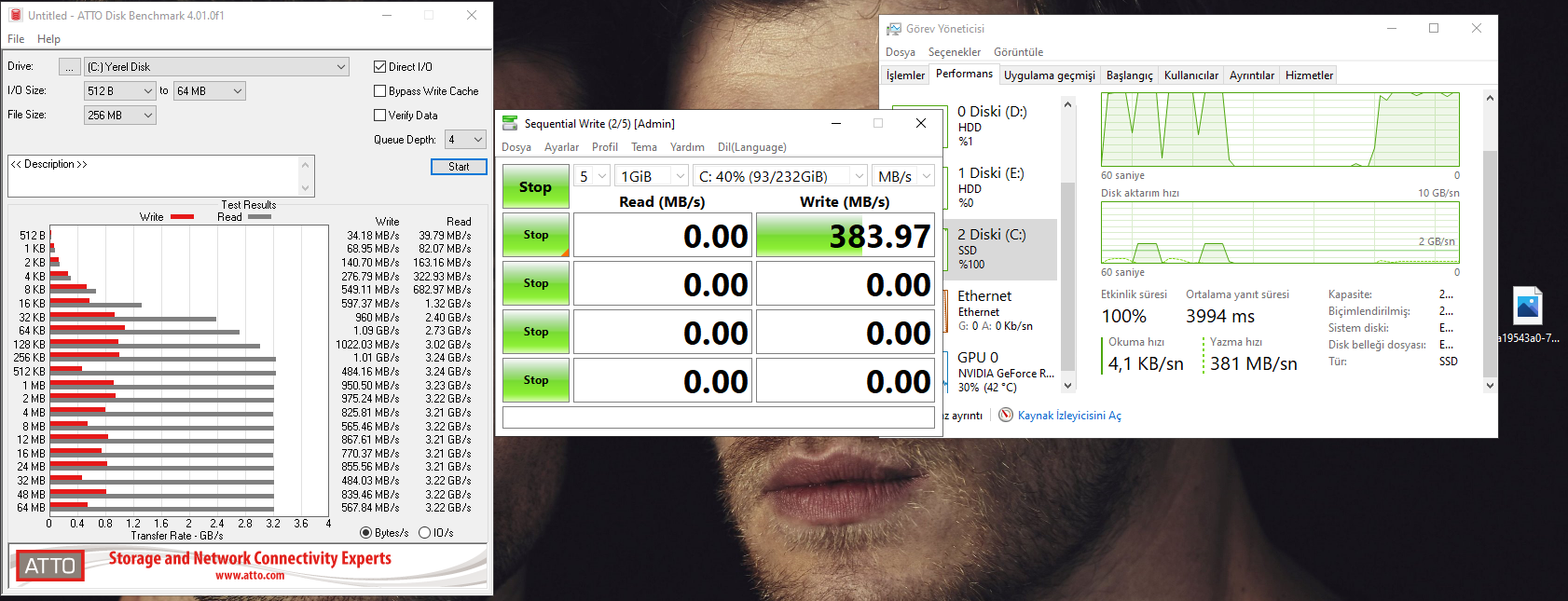Switch to the Hizmetler tab
The width and height of the screenshot is (1568, 601).
[x=1309, y=75]
